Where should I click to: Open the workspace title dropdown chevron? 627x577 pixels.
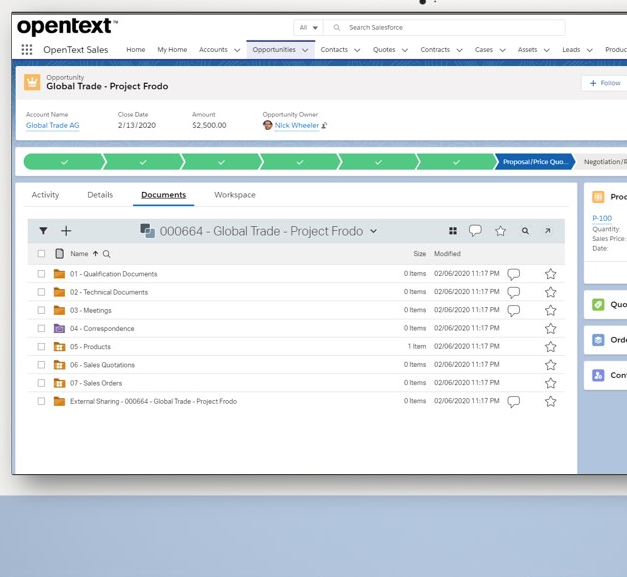[373, 231]
